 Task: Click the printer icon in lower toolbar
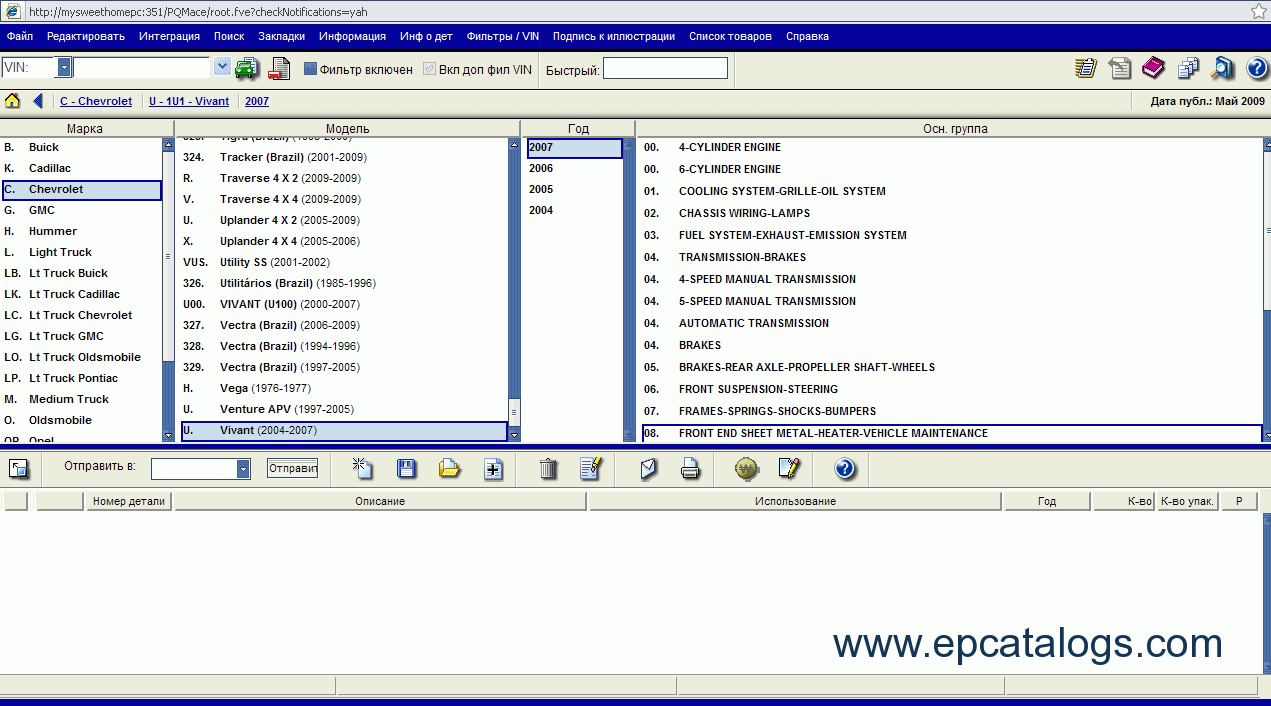[x=690, y=468]
